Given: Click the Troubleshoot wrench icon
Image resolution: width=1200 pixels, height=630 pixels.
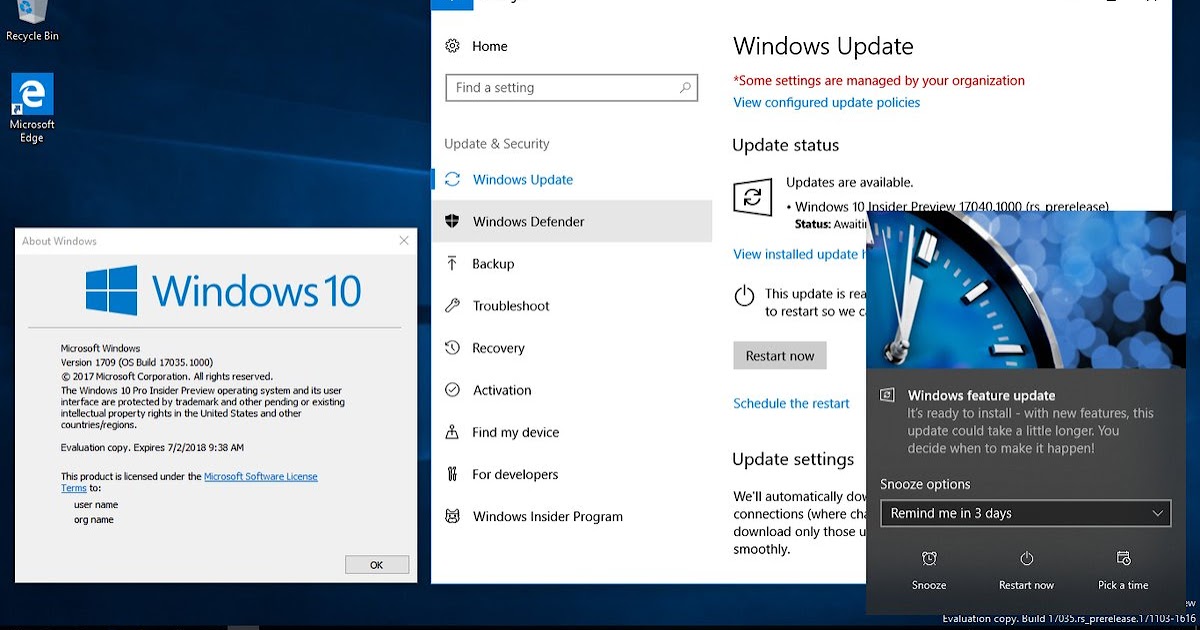Looking at the screenshot, I should 453,306.
